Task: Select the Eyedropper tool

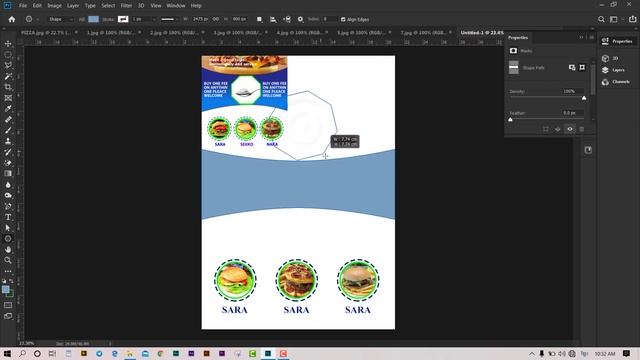Action: 8,109
